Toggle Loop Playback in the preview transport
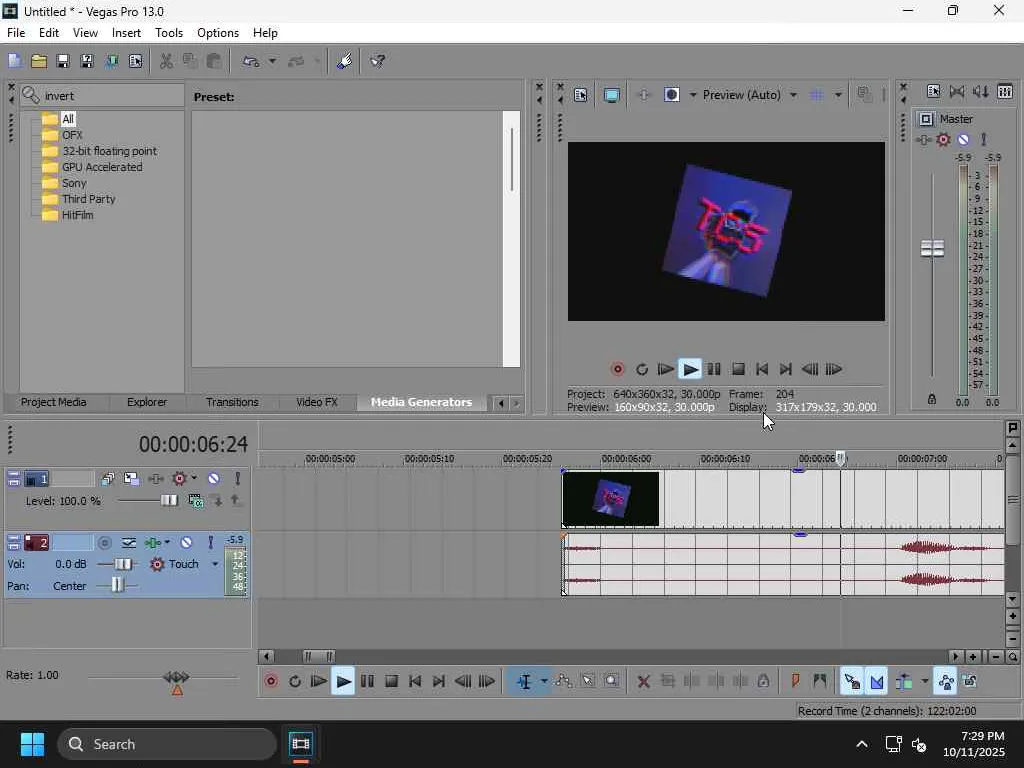Viewport: 1024px width, 768px height. 642,370
